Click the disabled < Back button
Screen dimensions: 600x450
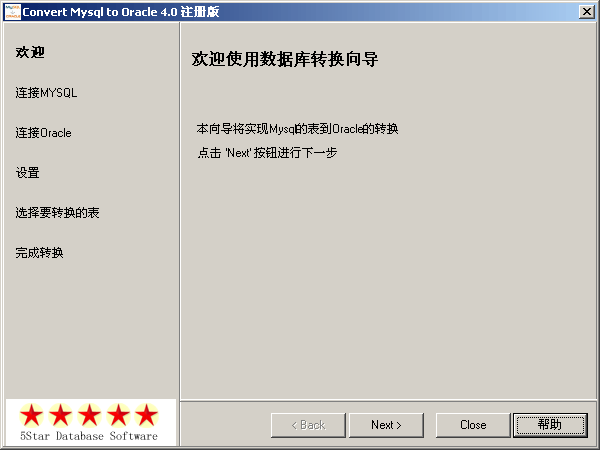click(308, 425)
